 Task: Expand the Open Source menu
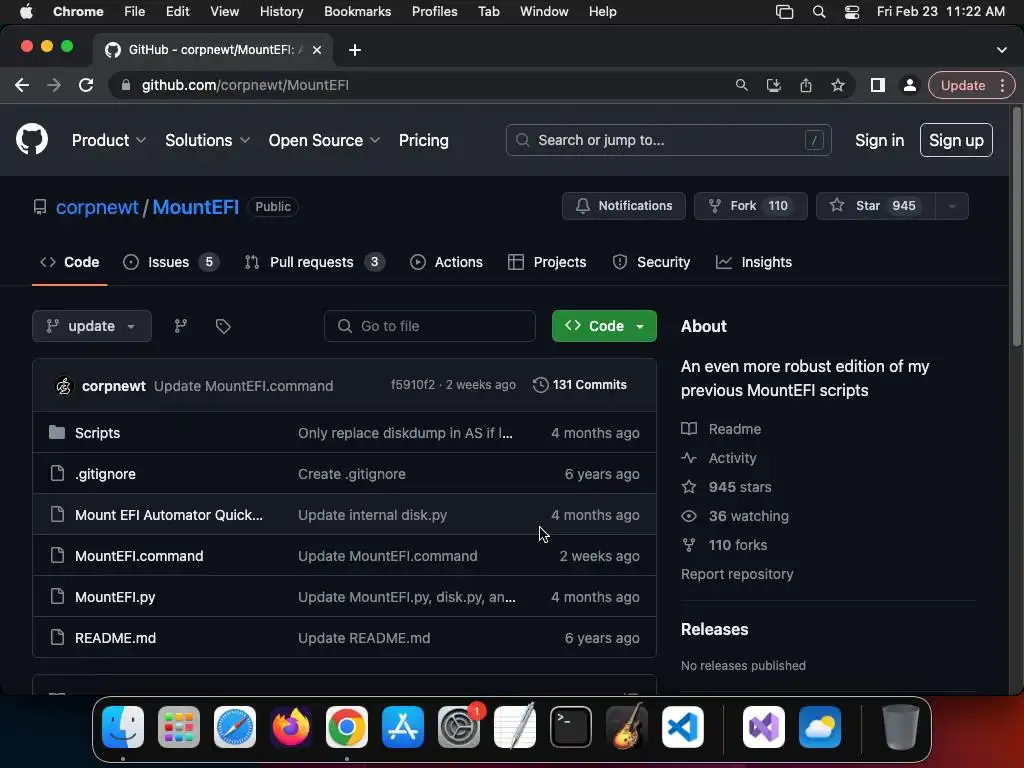[324, 140]
